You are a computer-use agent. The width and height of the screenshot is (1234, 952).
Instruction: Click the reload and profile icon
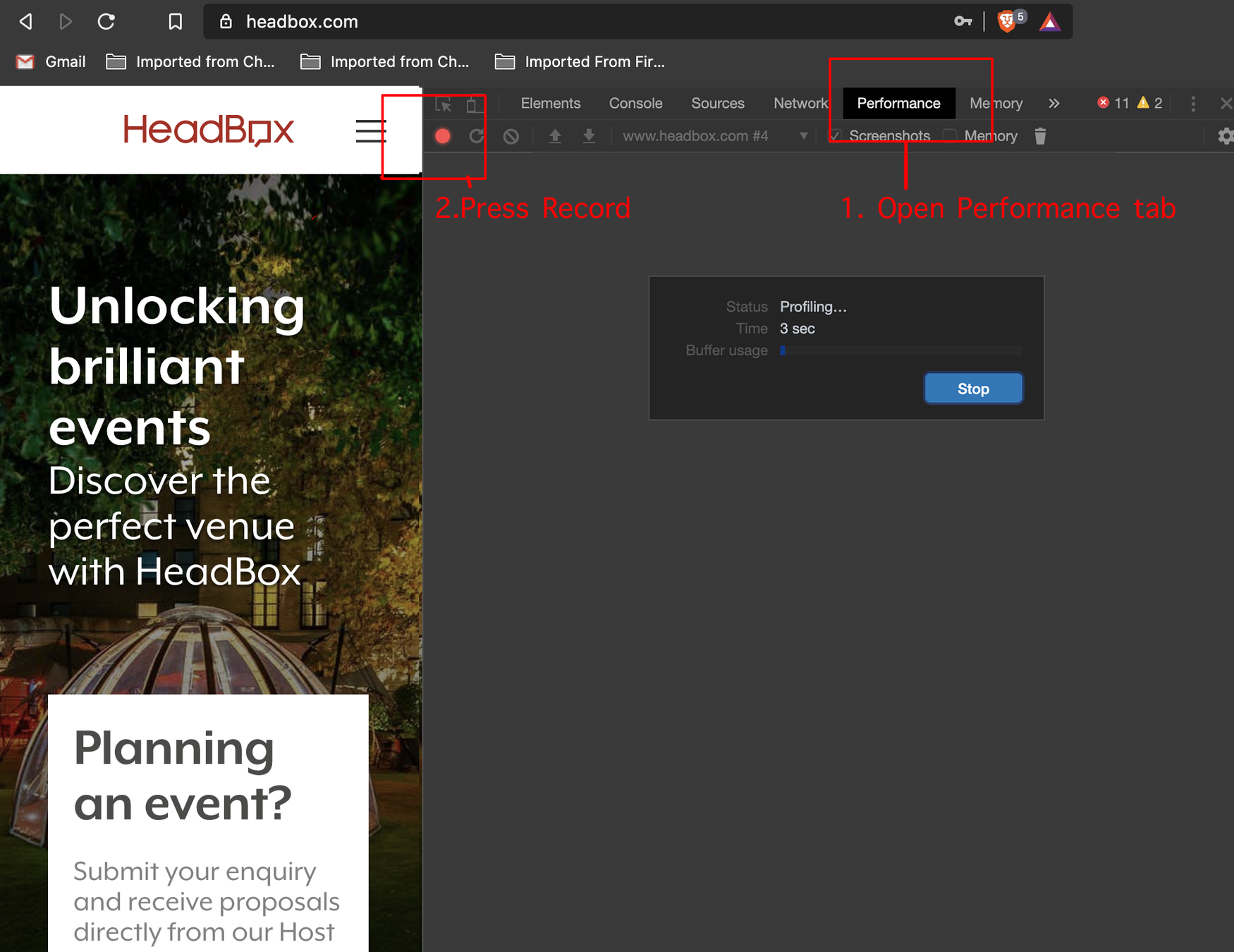pos(477,136)
